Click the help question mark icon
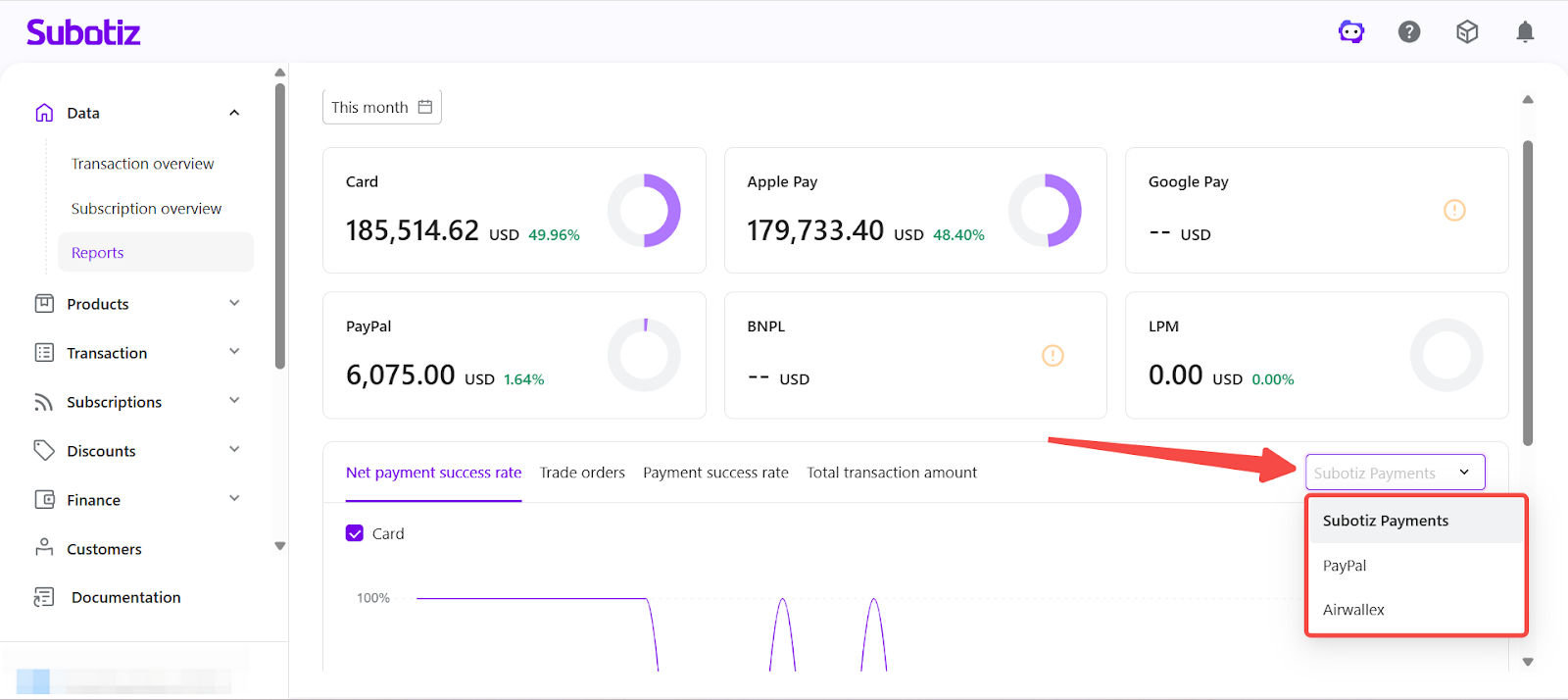The image size is (1568, 700). pos(1409,32)
